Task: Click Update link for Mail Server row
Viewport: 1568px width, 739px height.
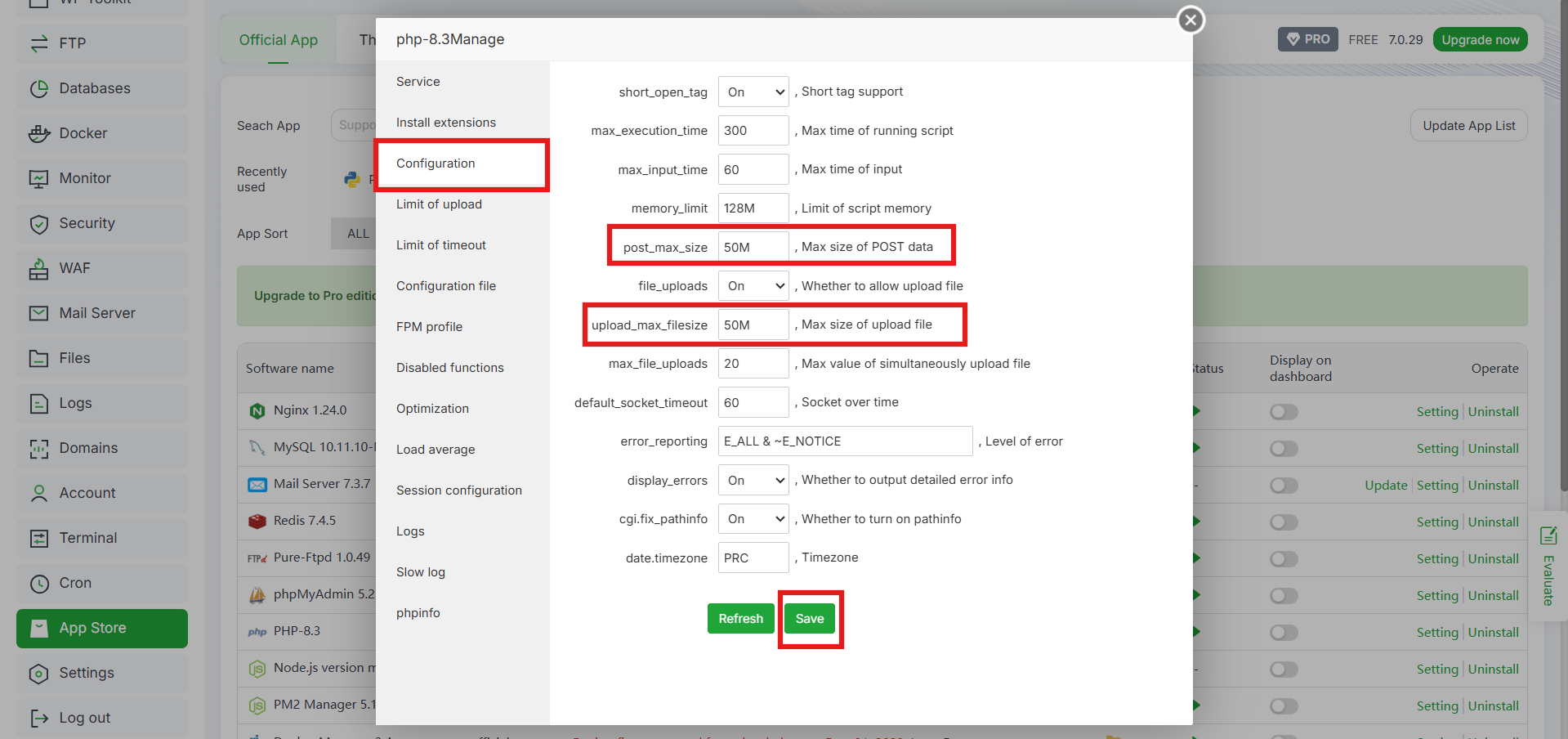Action: point(1386,486)
